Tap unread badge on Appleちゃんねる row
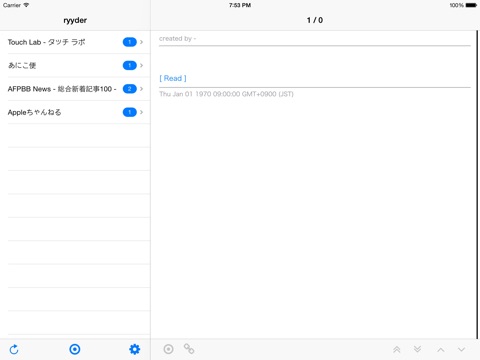 (130, 112)
